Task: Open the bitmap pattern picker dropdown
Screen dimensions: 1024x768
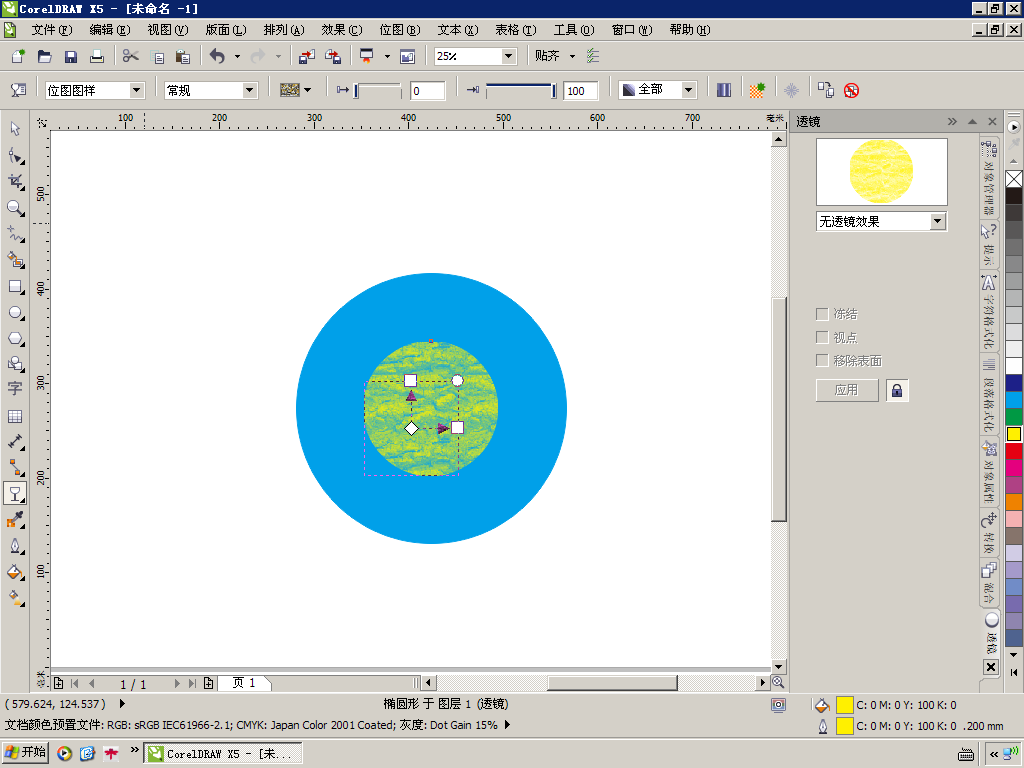Action: [308, 90]
